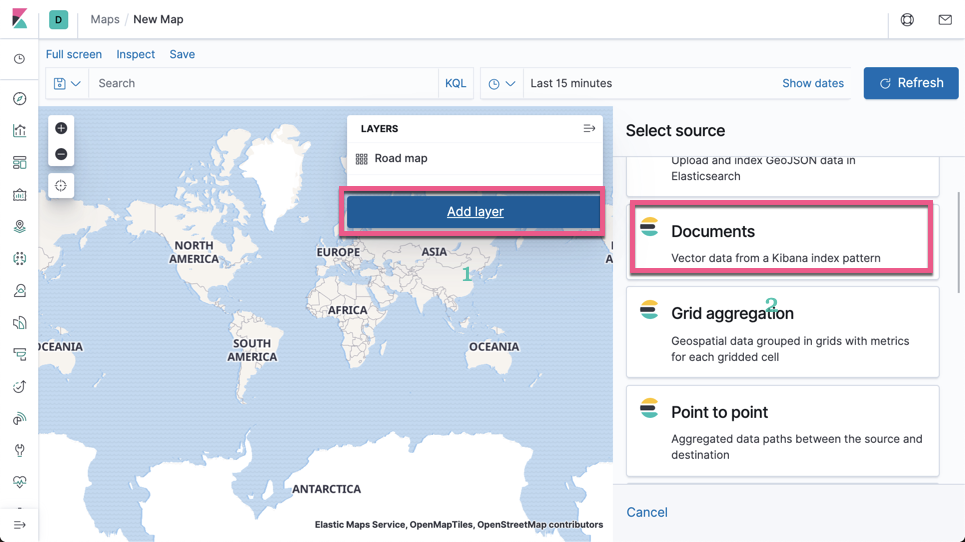Open time quick menu dropdown

point(502,83)
